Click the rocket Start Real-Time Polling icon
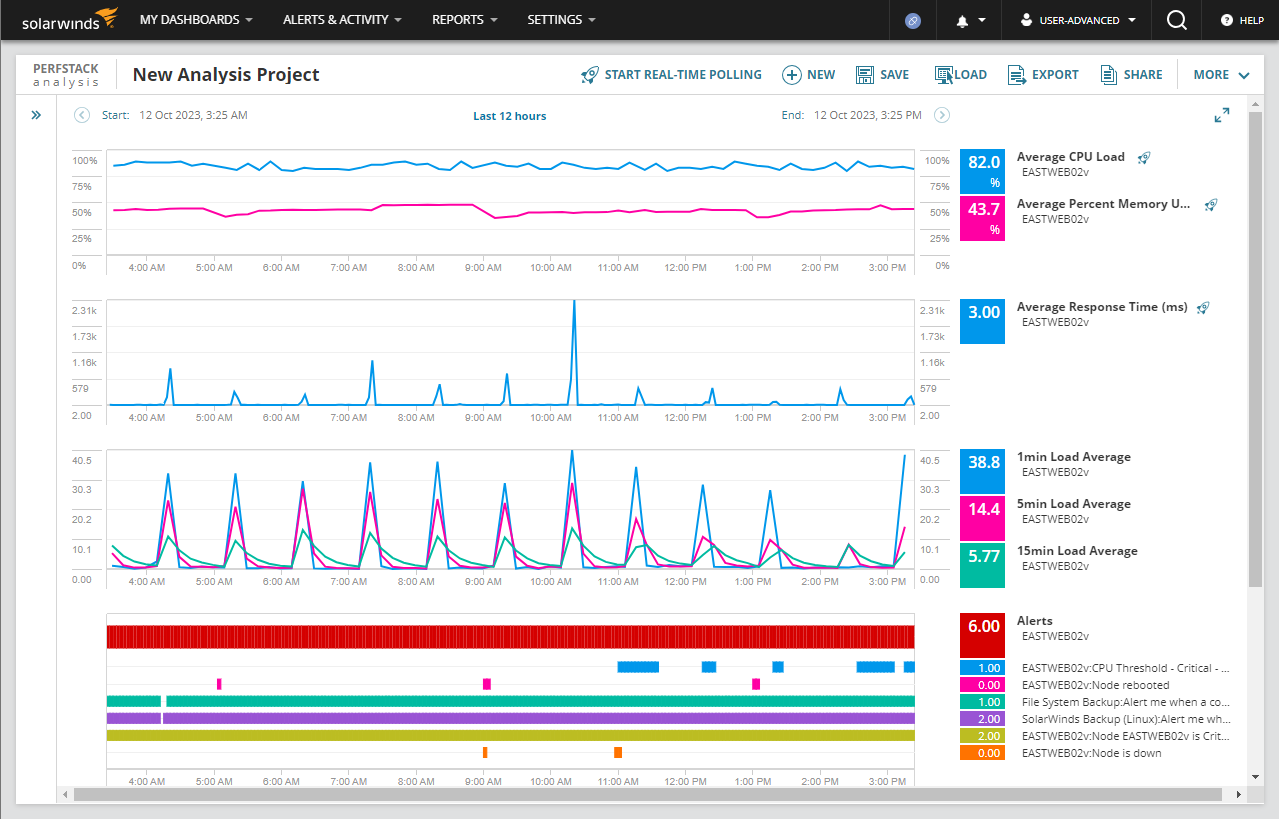Viewport: 1279px width, 819px height. tap(590, 75)
